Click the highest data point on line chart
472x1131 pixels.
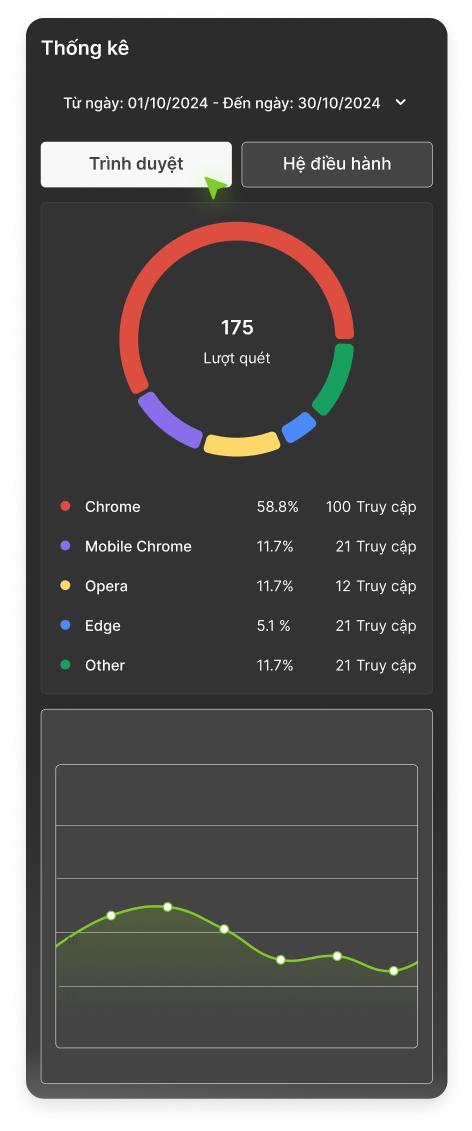(167, 907)
